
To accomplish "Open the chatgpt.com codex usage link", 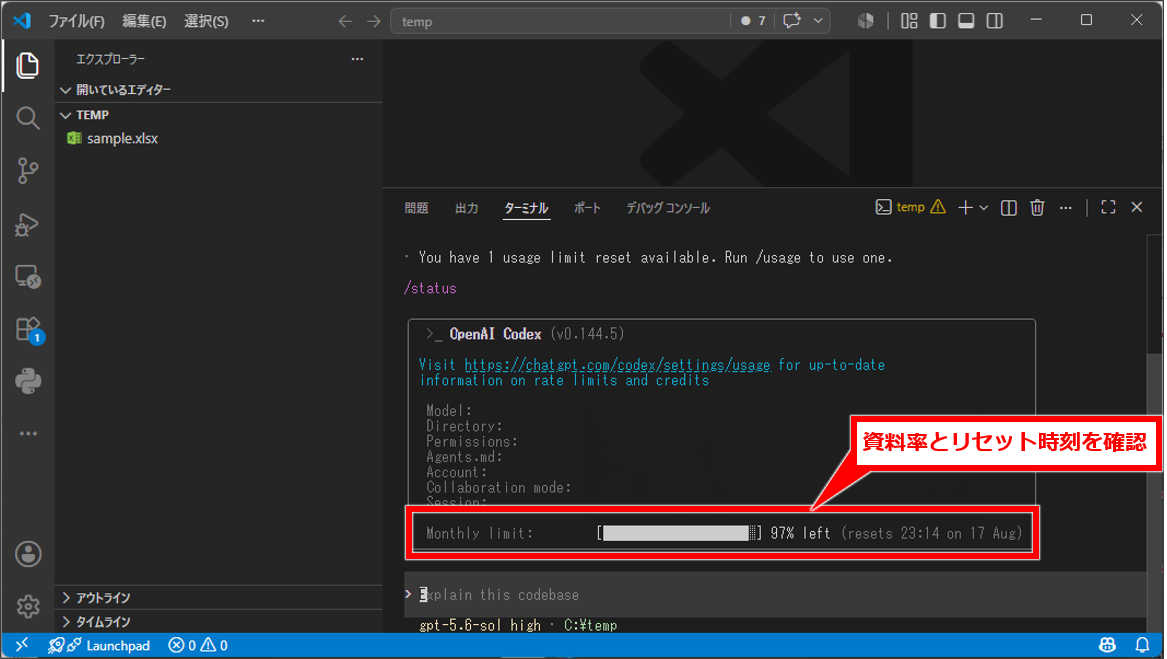I will coord(617,365).
